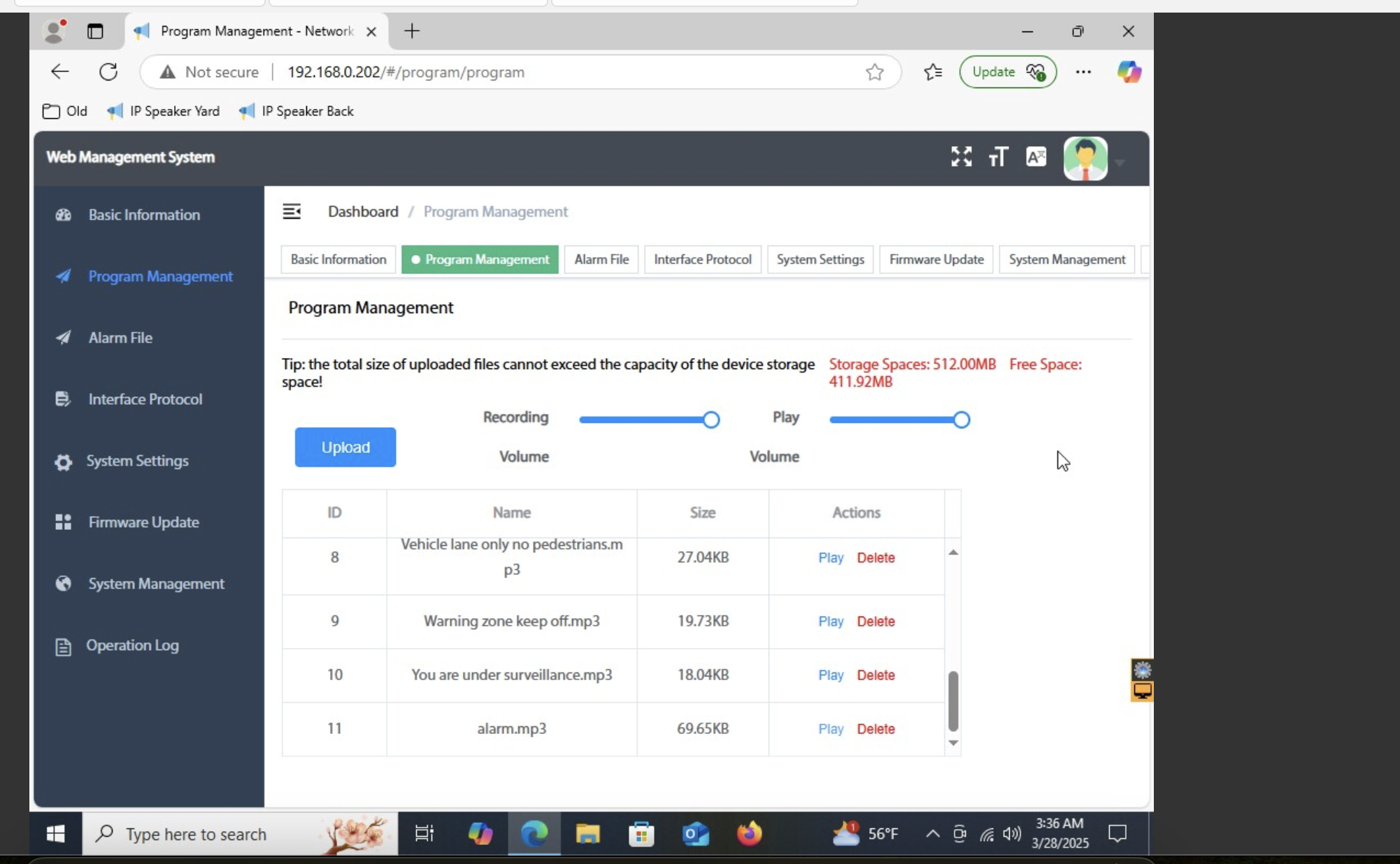Viewport: 1400px width, 864px height.
Task: Open the language translation icon
Action: click(x=1036, y=157)
